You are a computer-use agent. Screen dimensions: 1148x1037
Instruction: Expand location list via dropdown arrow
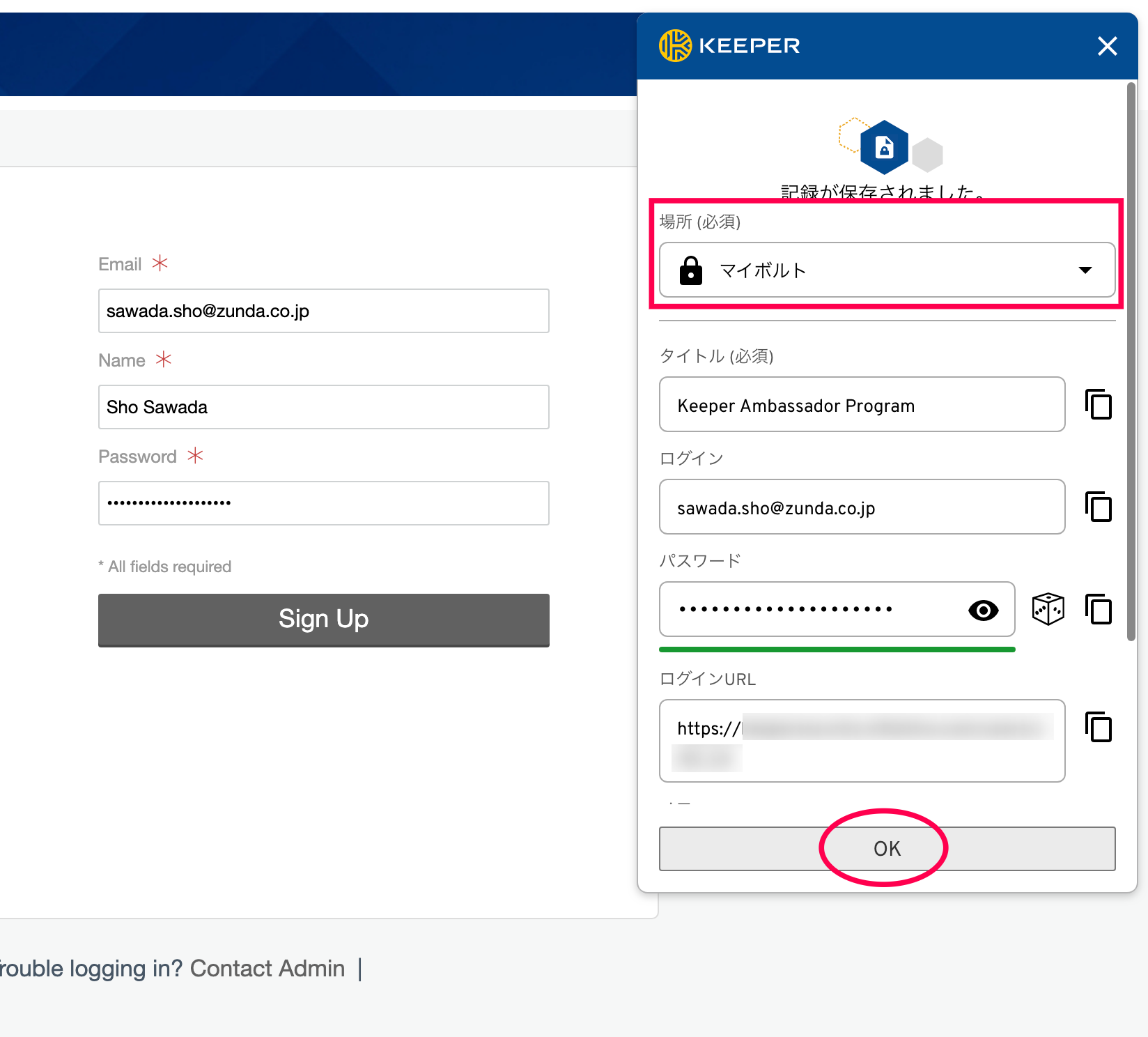click(x=1085, y=270)
